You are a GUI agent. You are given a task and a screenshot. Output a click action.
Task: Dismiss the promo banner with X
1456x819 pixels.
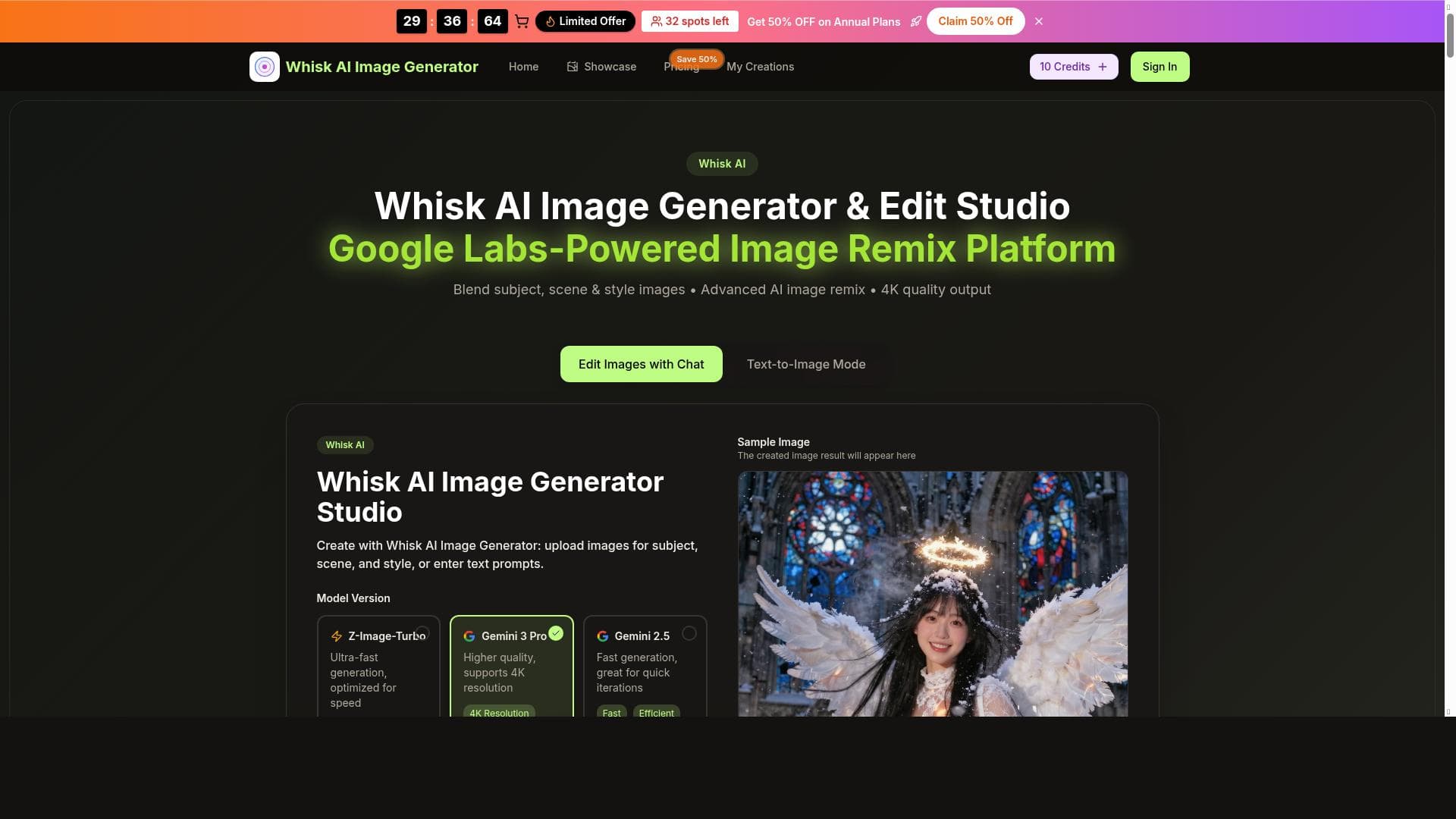[x=1039, y=21]
